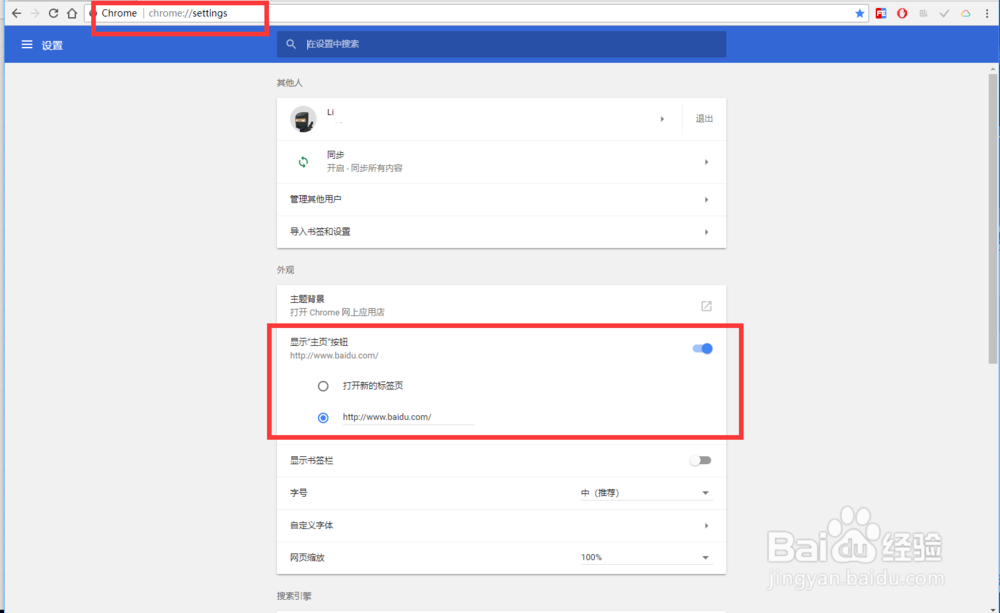Click the magnifier icon in settings search
The width and height of the screenshot is (1000, 613).
coord(291,44)
